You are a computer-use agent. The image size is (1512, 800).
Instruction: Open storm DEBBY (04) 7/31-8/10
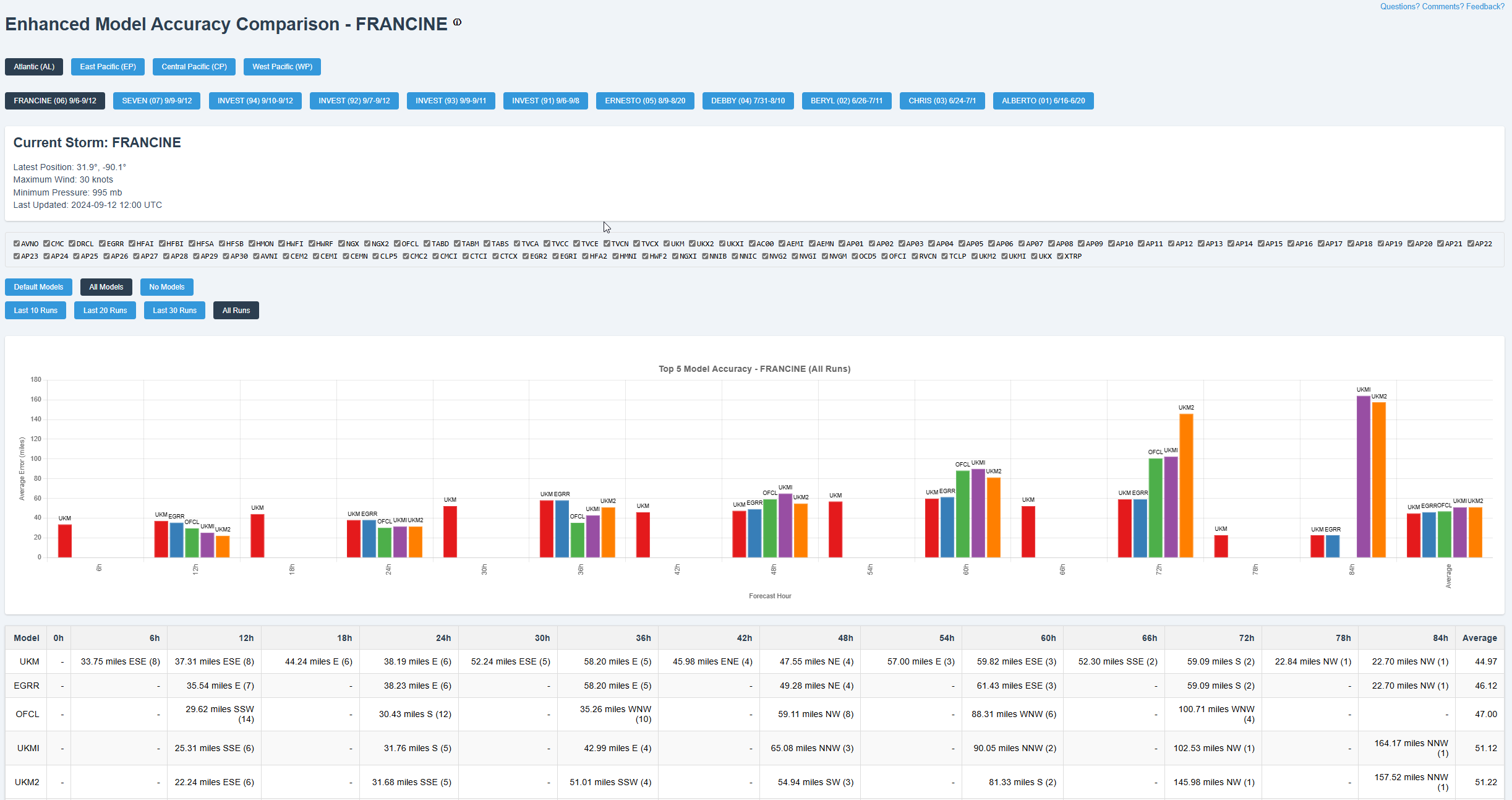(748, 101)
